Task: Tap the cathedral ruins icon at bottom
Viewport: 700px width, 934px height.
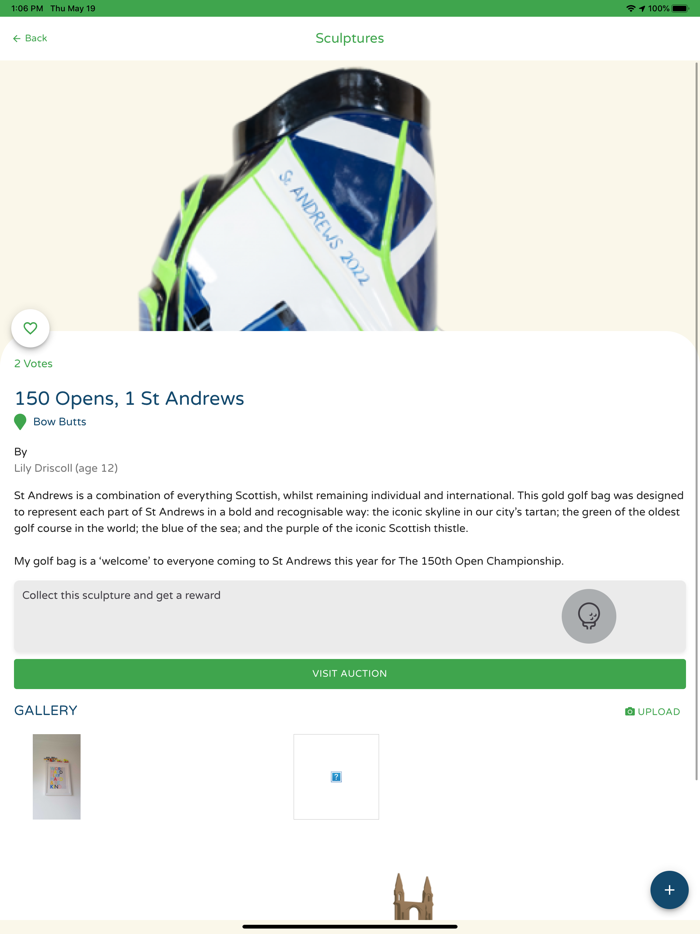Action: 413,897
